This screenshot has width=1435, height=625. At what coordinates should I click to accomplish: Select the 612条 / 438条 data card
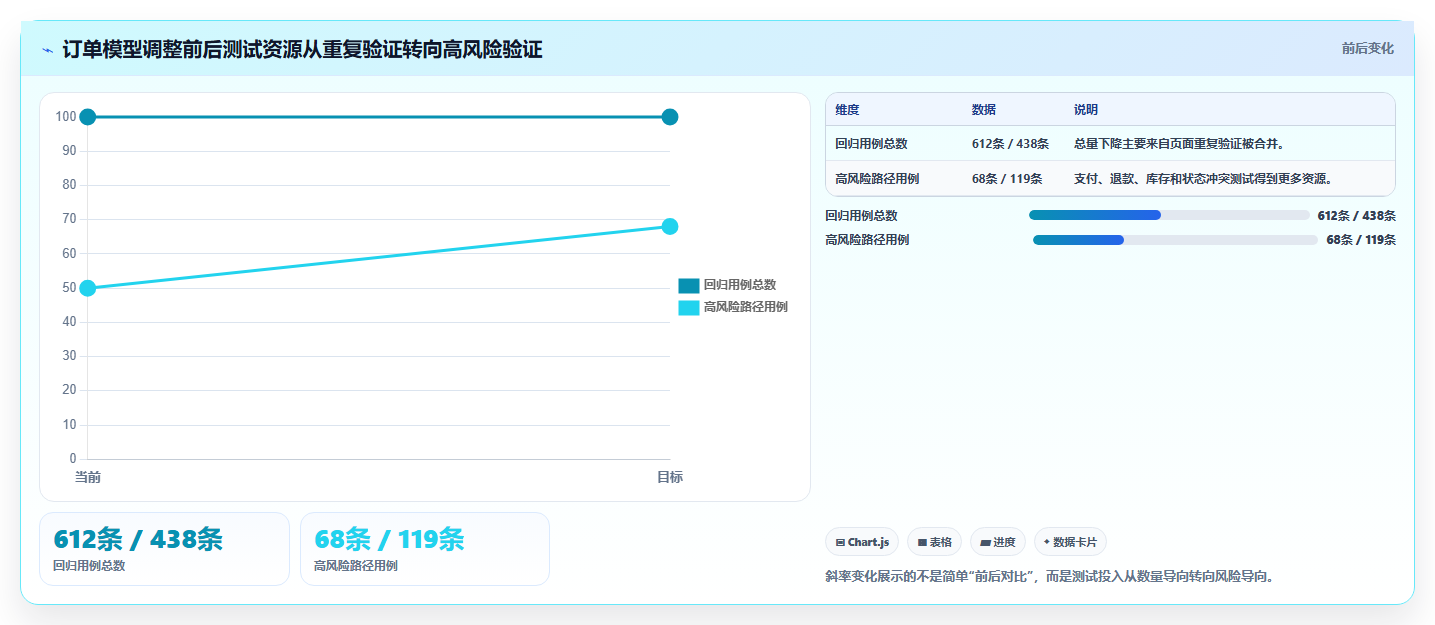(164, 549)
